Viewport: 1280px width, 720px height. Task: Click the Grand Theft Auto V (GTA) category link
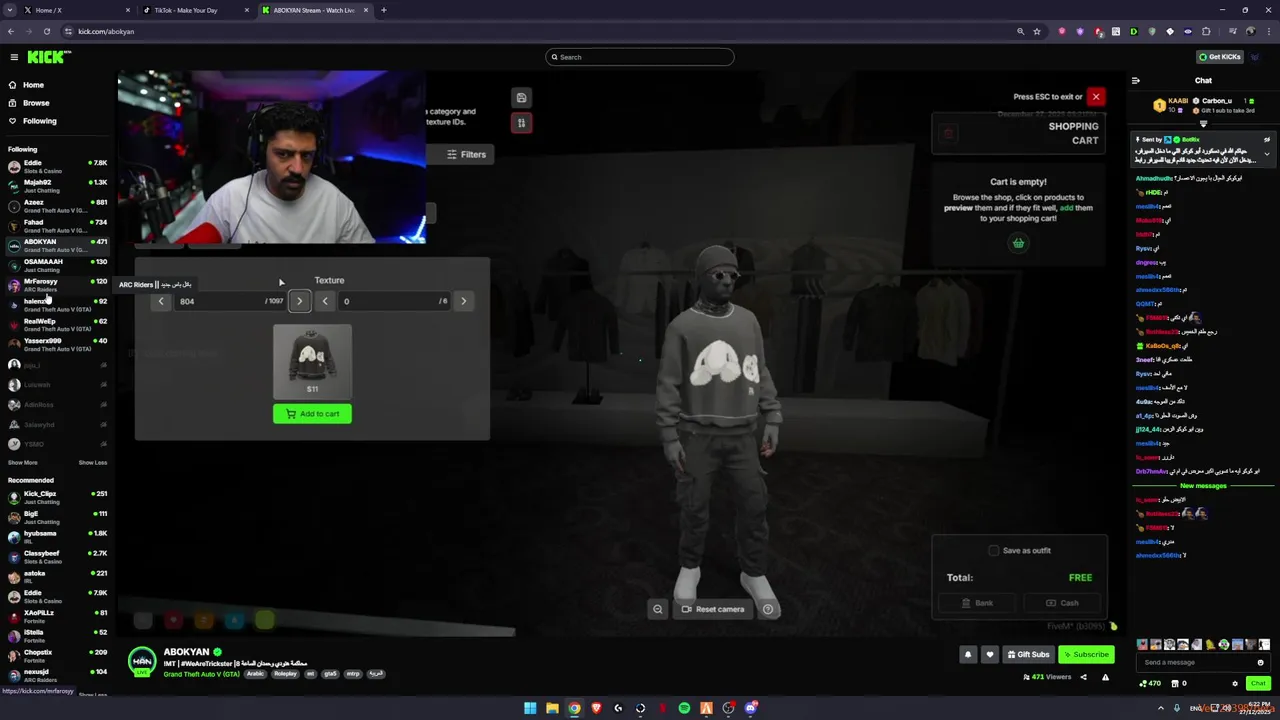pyautogui.click(x=202, y=674)
